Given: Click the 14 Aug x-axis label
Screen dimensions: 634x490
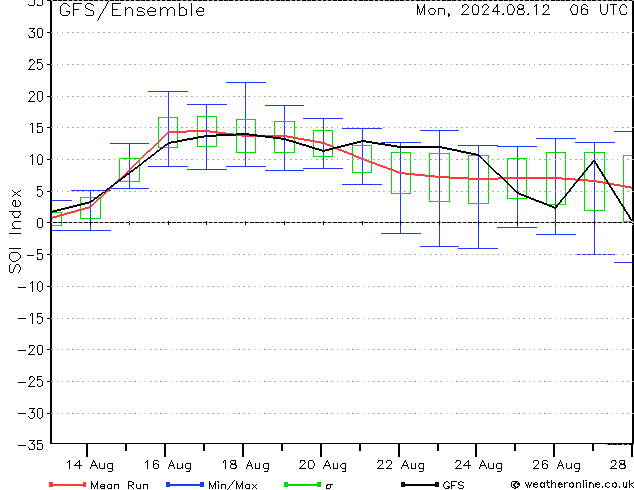Looking at the screenshot, I should click(x=90, y=465).
